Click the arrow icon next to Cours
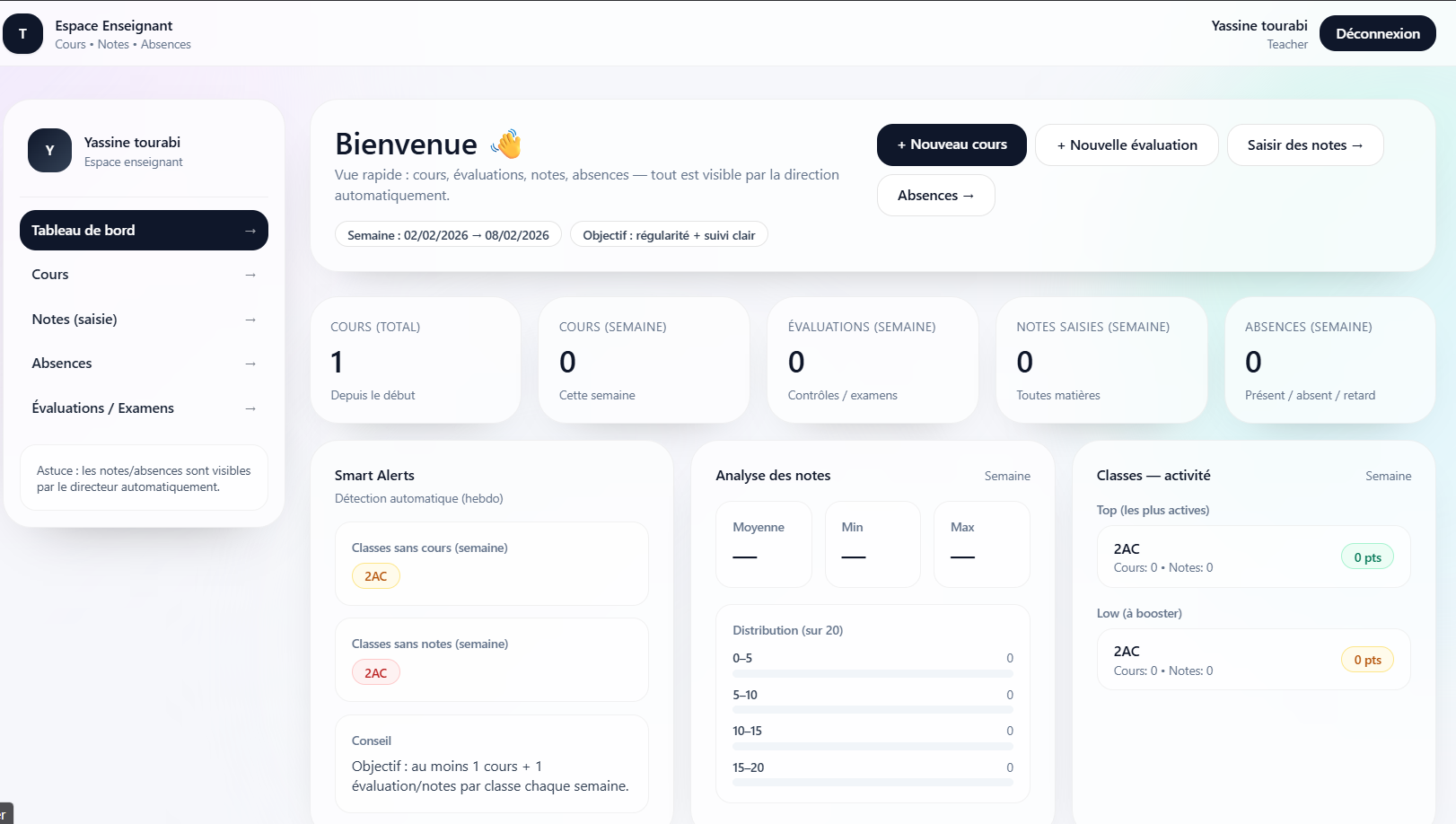Image resolution: width=1456 pixels, height=824 pixels. click(x=249, y=275)
